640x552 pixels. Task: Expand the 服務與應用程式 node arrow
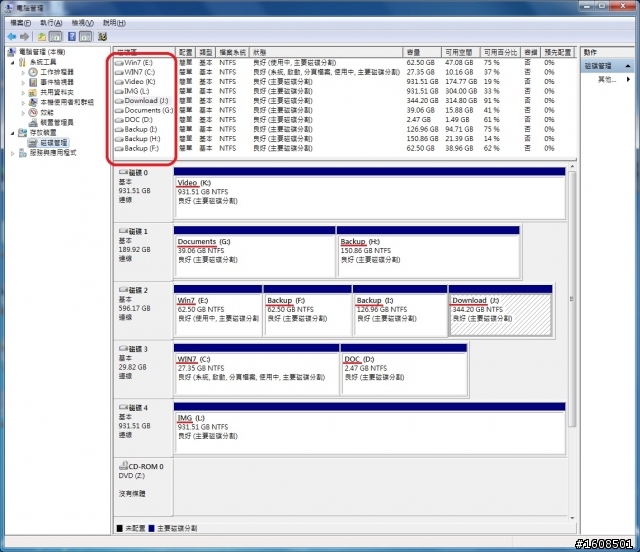click(x=13, y=154)
